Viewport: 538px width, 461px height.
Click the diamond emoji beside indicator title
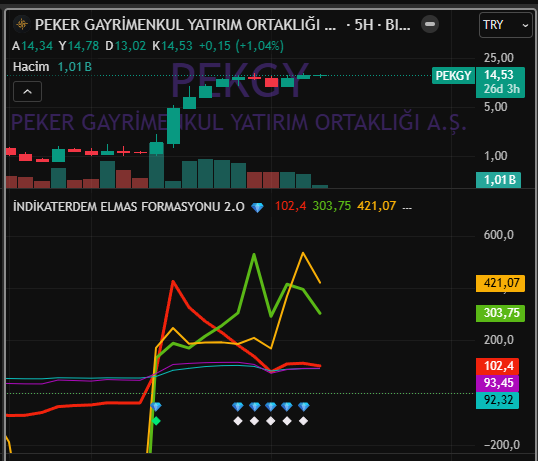pyautogui.click(x=257, y=207)
